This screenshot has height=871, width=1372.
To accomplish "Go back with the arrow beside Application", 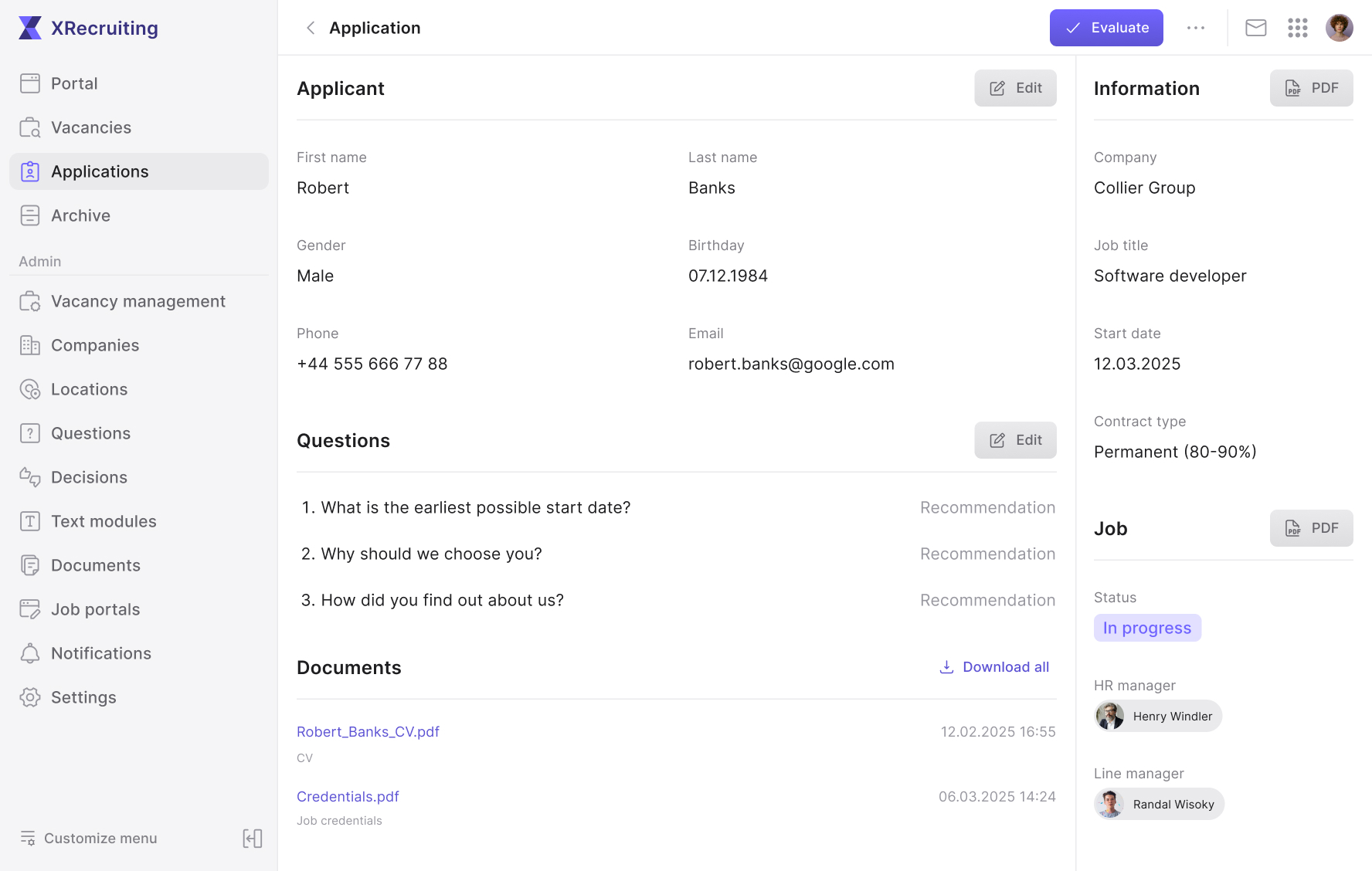I will [311, 28].
